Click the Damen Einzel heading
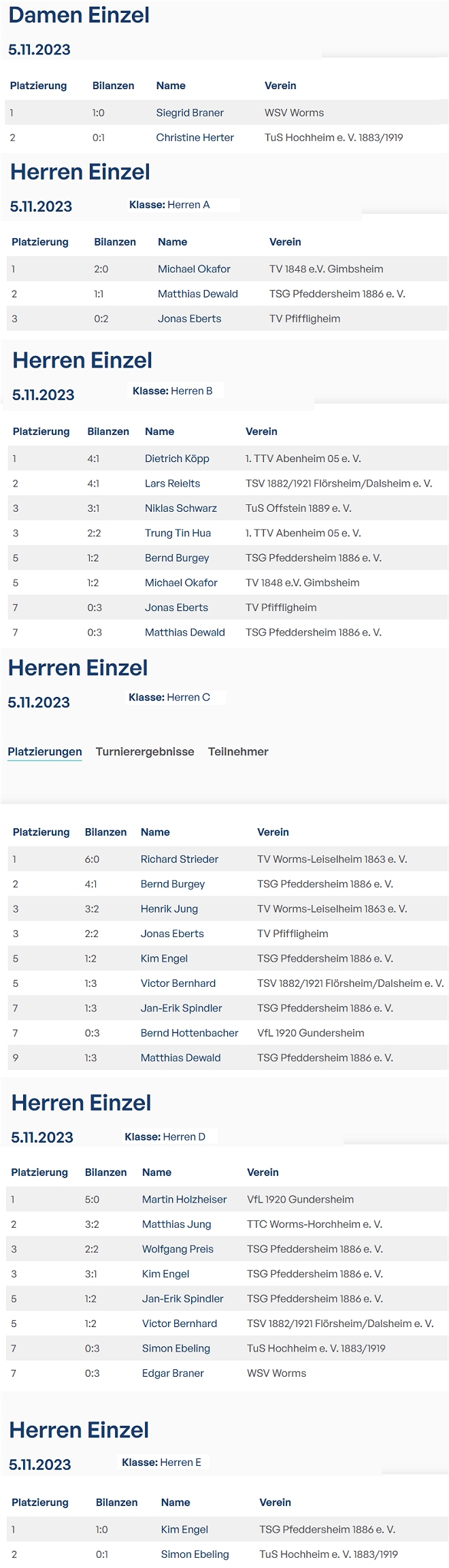Viewport: 449px width, 1568px height. click(79, 15)
